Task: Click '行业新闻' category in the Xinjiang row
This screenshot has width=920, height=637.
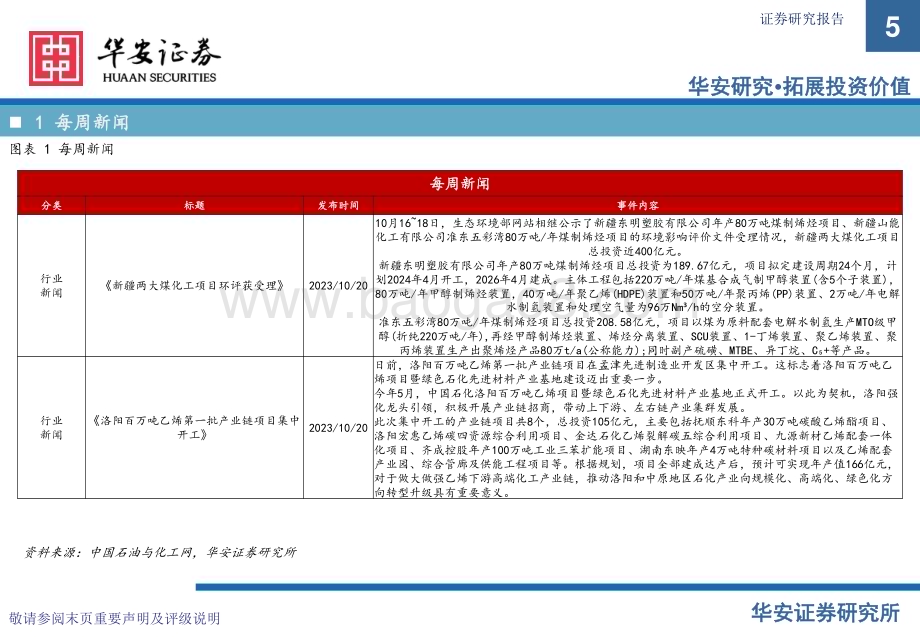Action: (x=52, y=286)
